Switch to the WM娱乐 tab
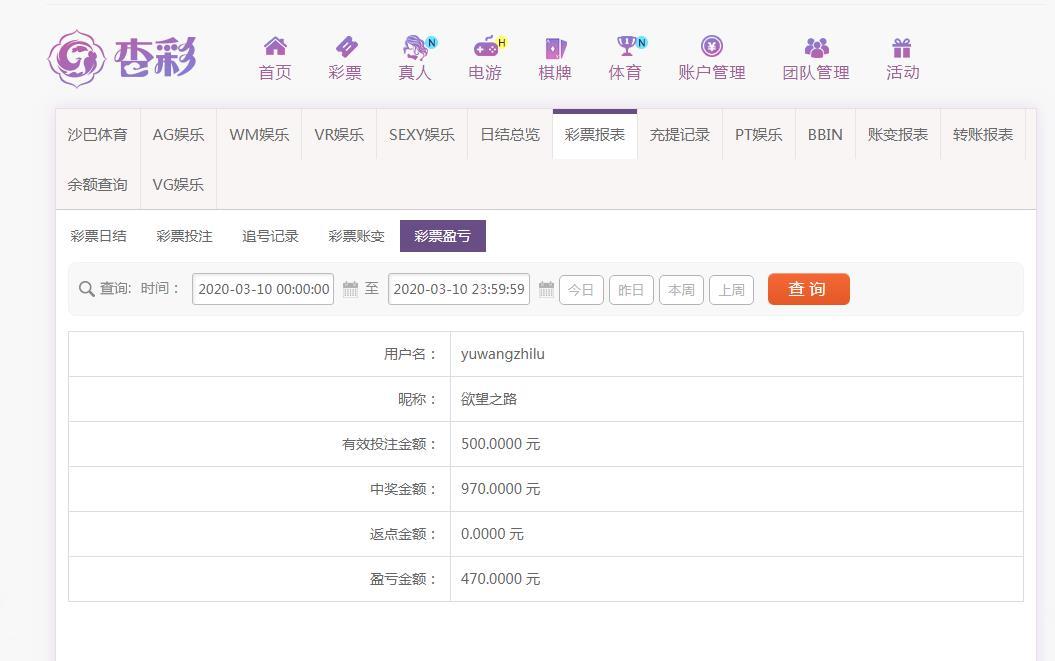This screenshot has height=661, width=1055. coord(259,135)
